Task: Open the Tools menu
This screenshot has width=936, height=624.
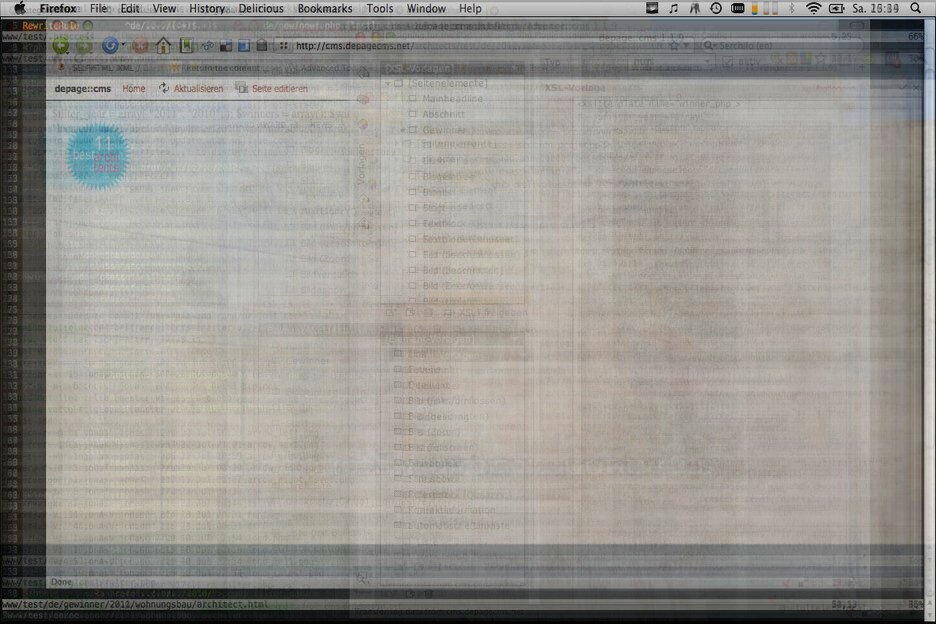Action: click(380, 8)
